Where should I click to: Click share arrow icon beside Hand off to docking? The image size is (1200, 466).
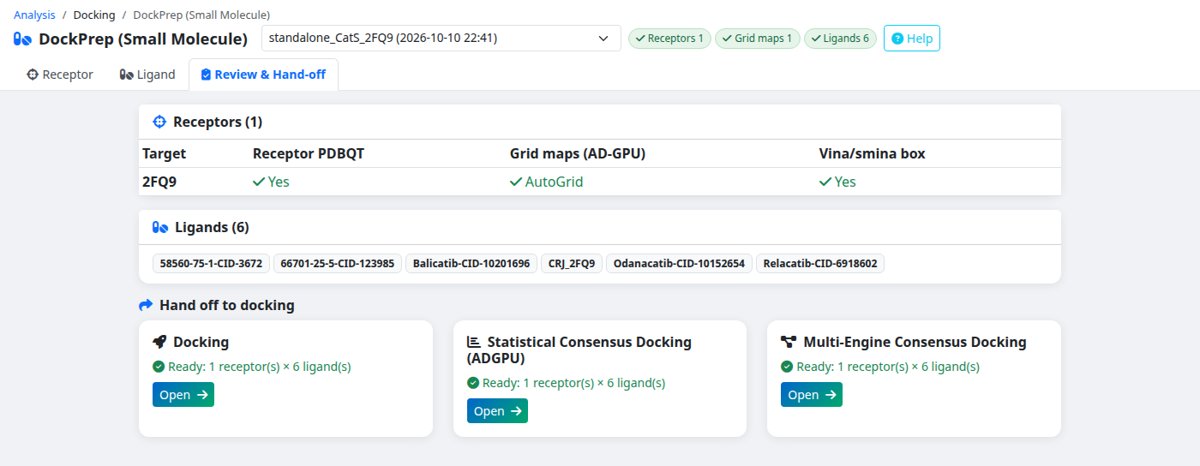point(146,305)
